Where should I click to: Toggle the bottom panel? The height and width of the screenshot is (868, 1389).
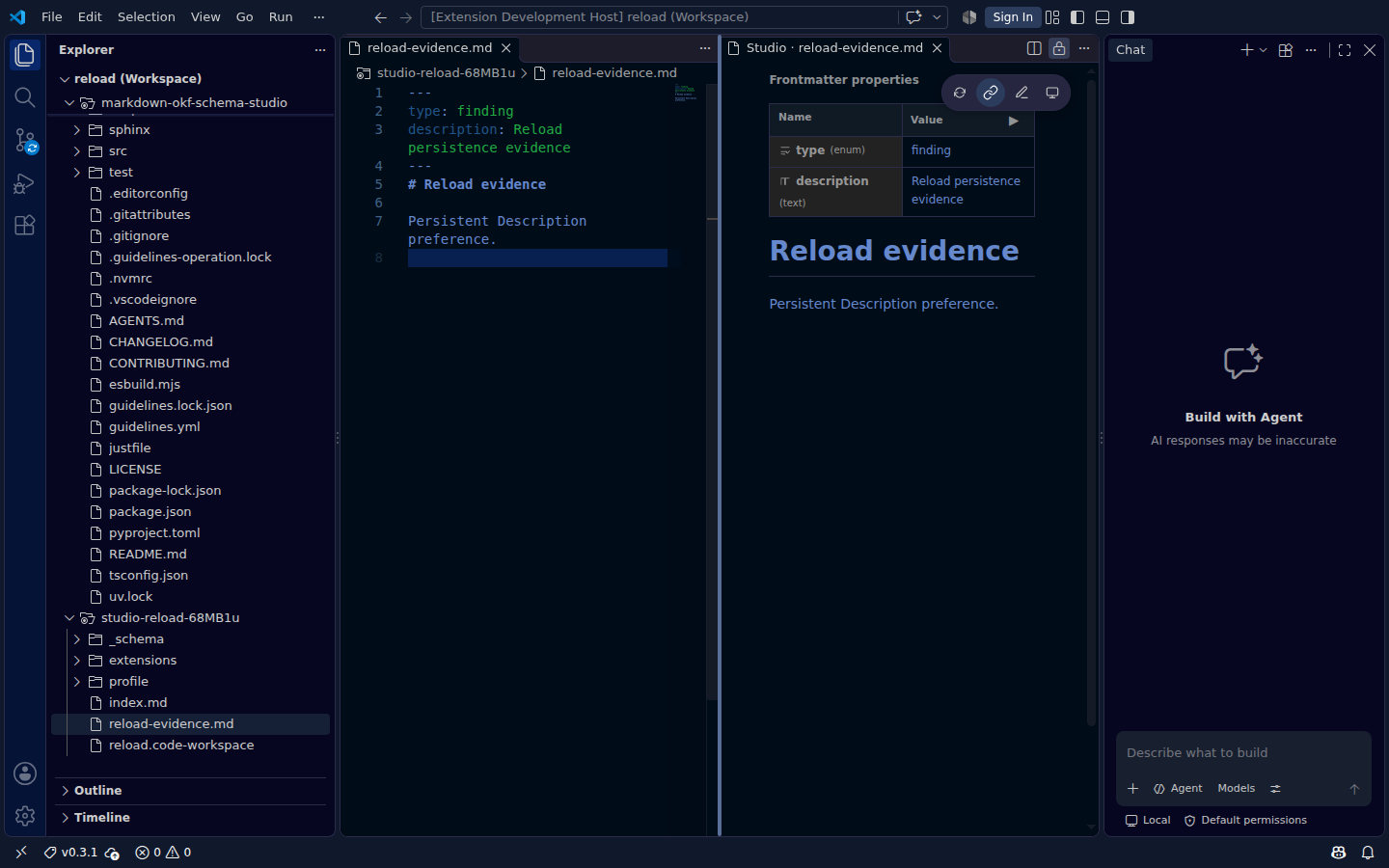1103,17
